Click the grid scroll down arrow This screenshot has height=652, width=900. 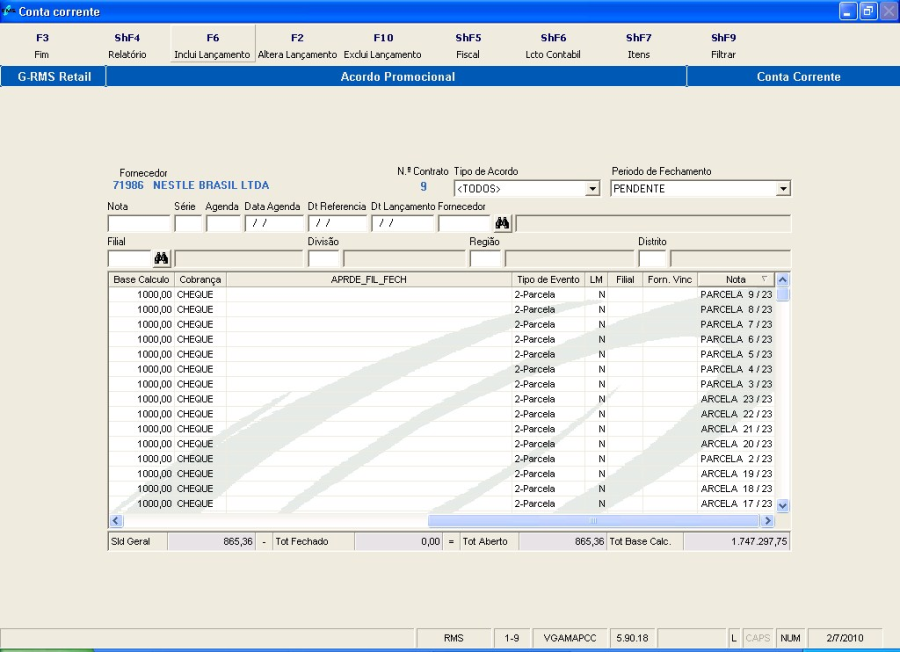pyautogui.click(x=782, y=506)
